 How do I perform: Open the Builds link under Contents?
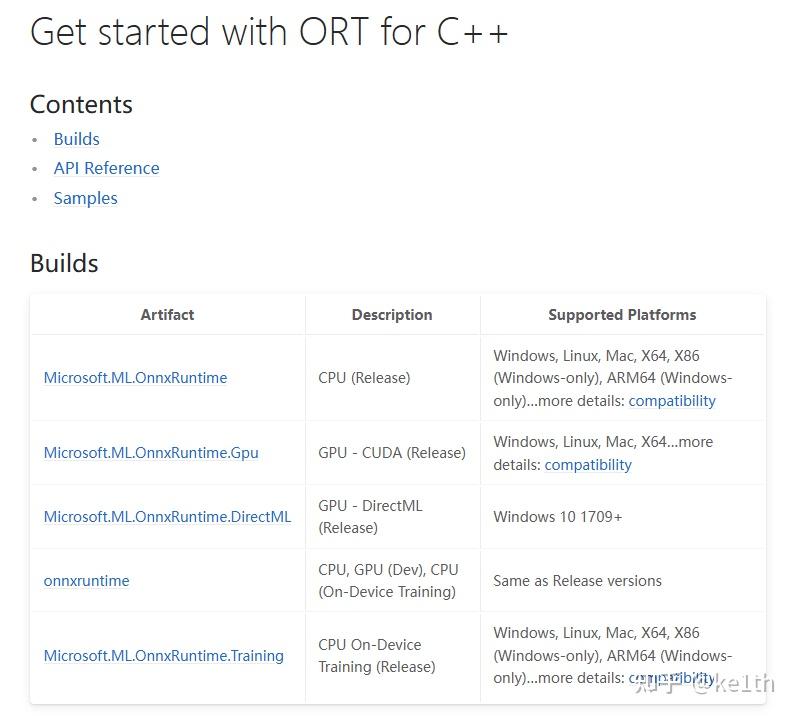coord(77,139)
